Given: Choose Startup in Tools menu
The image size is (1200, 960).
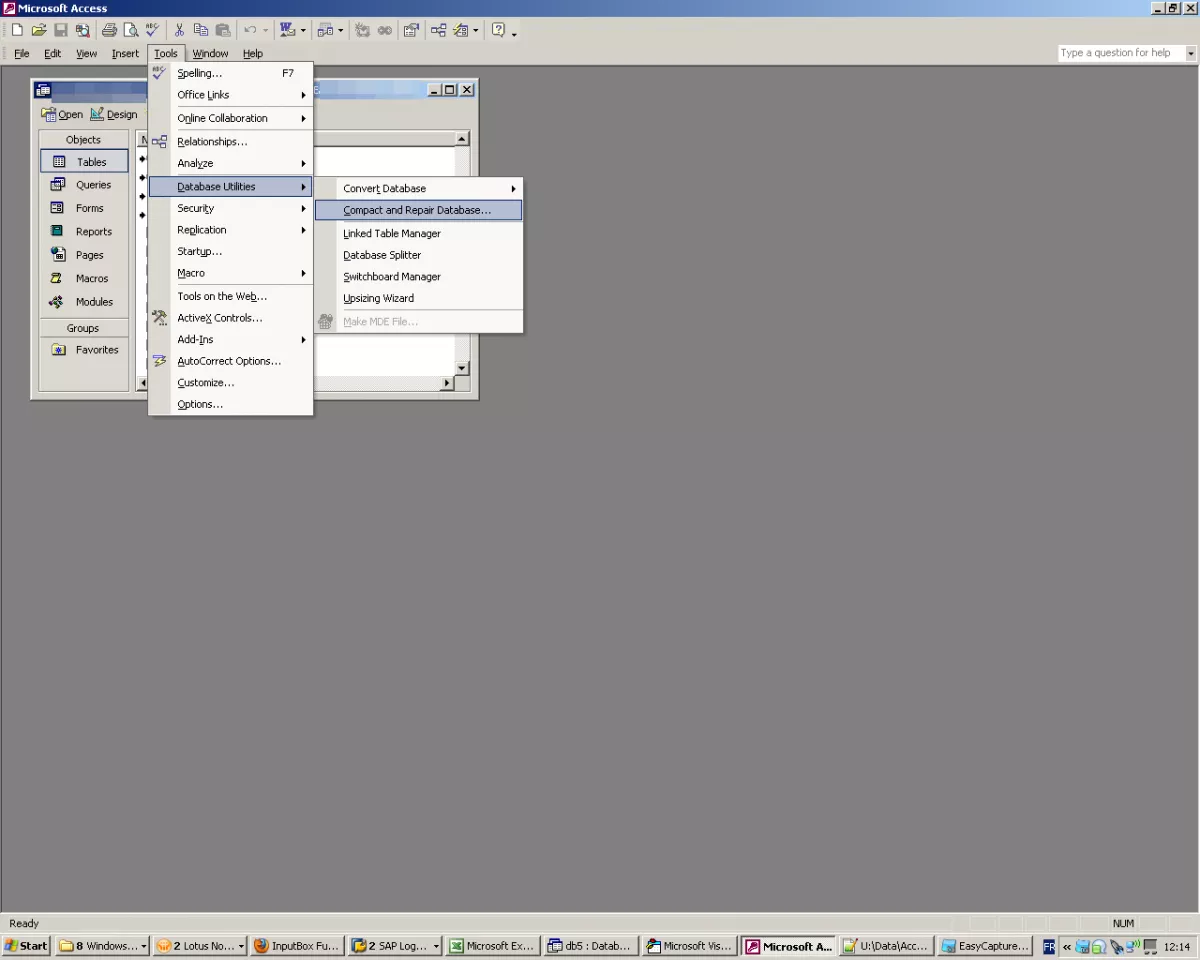Looking at the screenshot, I should point(231,252).
